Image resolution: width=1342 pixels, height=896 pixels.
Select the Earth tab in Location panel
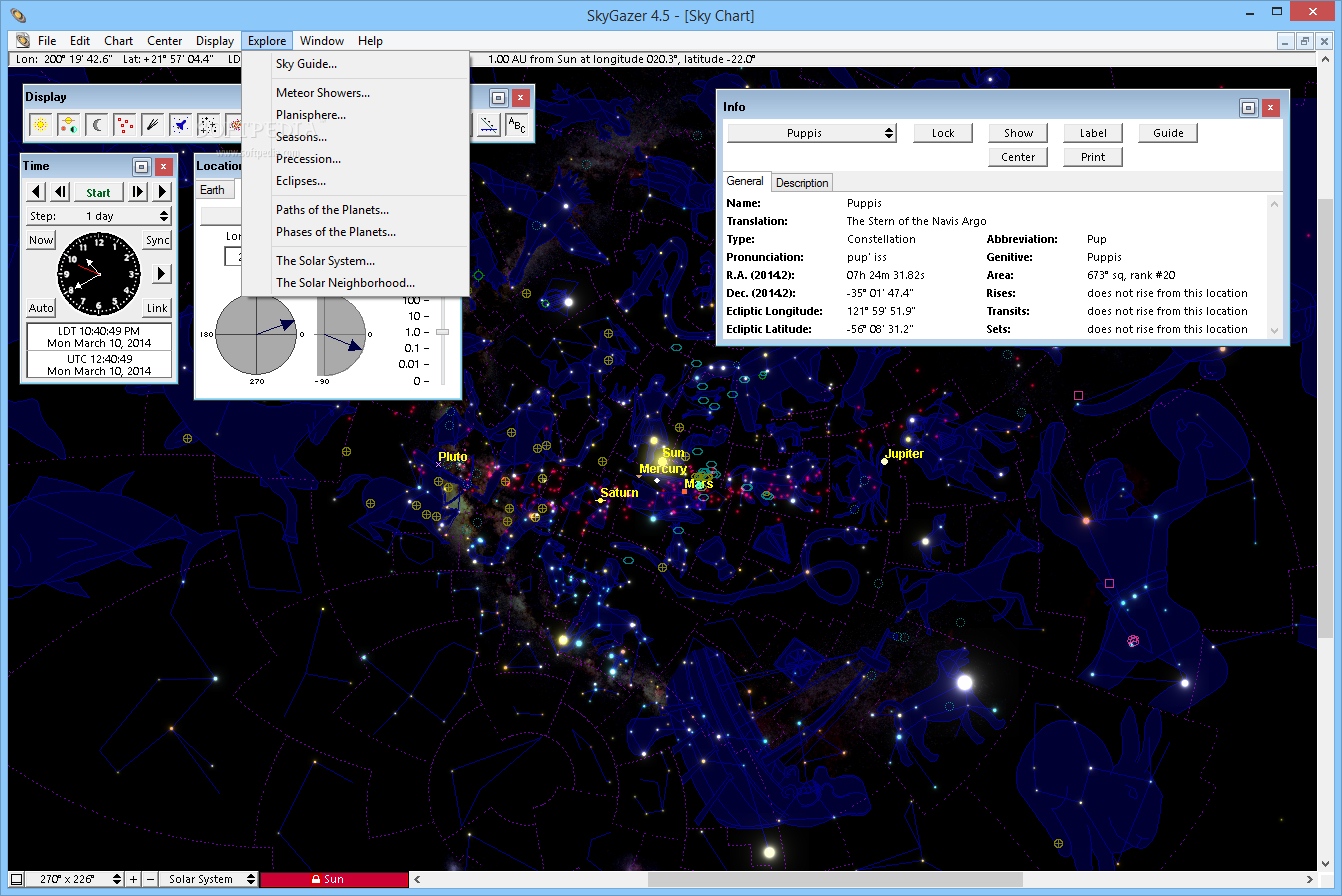[213, 190]
